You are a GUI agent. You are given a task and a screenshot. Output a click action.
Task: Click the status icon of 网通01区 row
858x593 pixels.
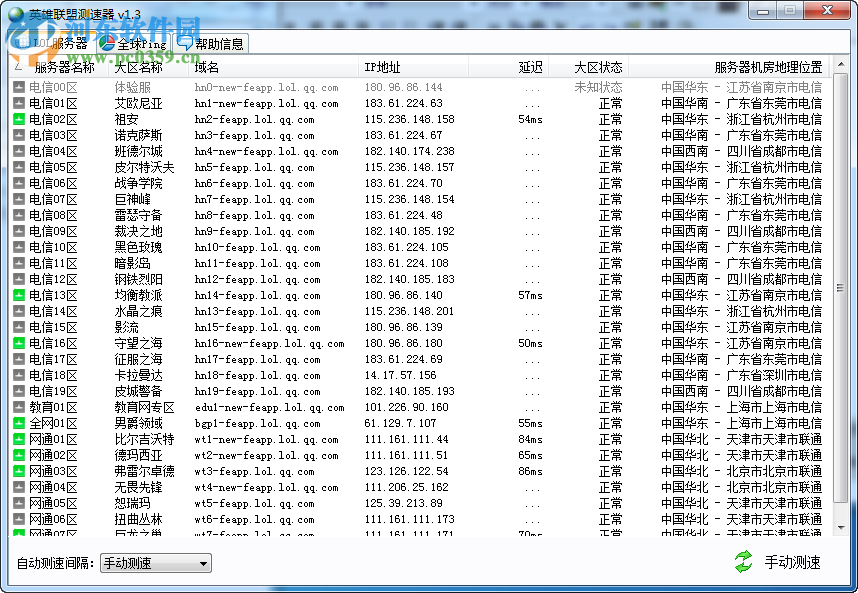pos(19,439)
